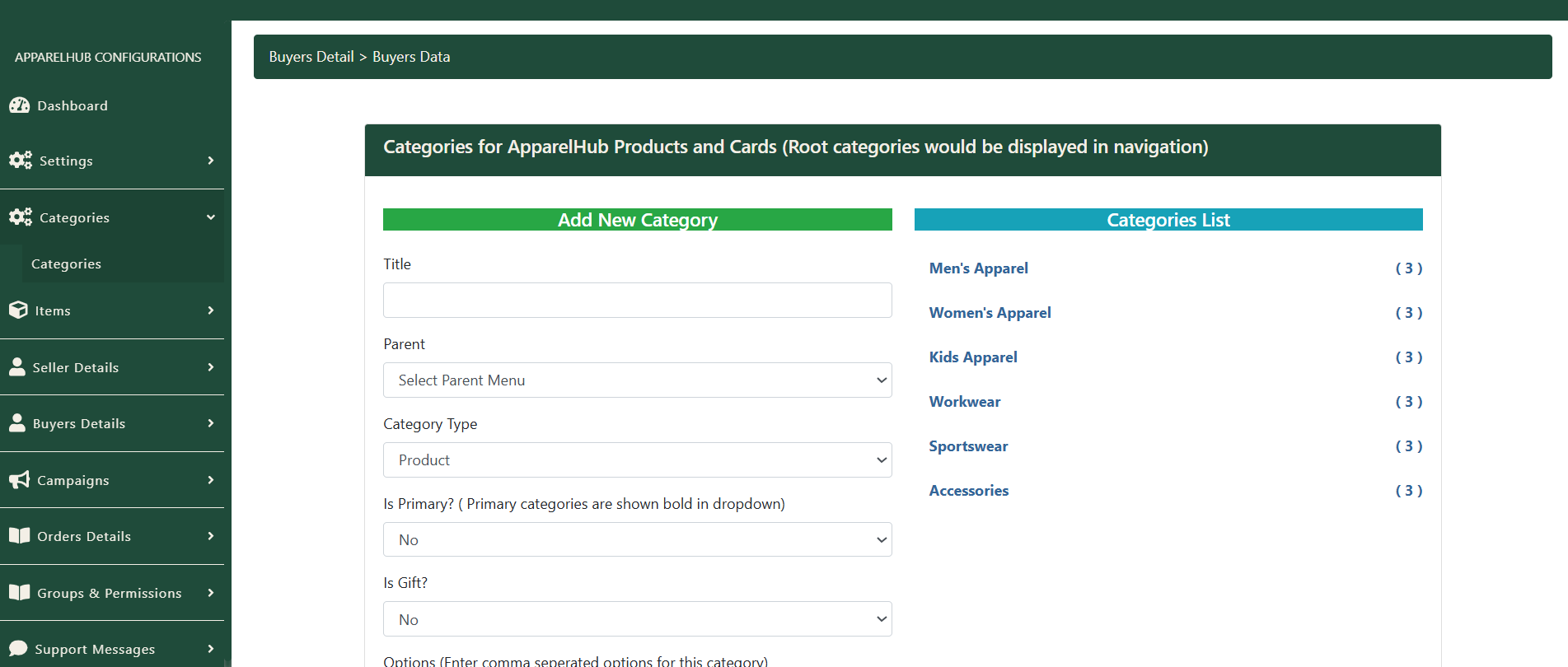Open Orders Details menu item
Viewport: 1568px width, 667px height.
[x=112, y=536]
